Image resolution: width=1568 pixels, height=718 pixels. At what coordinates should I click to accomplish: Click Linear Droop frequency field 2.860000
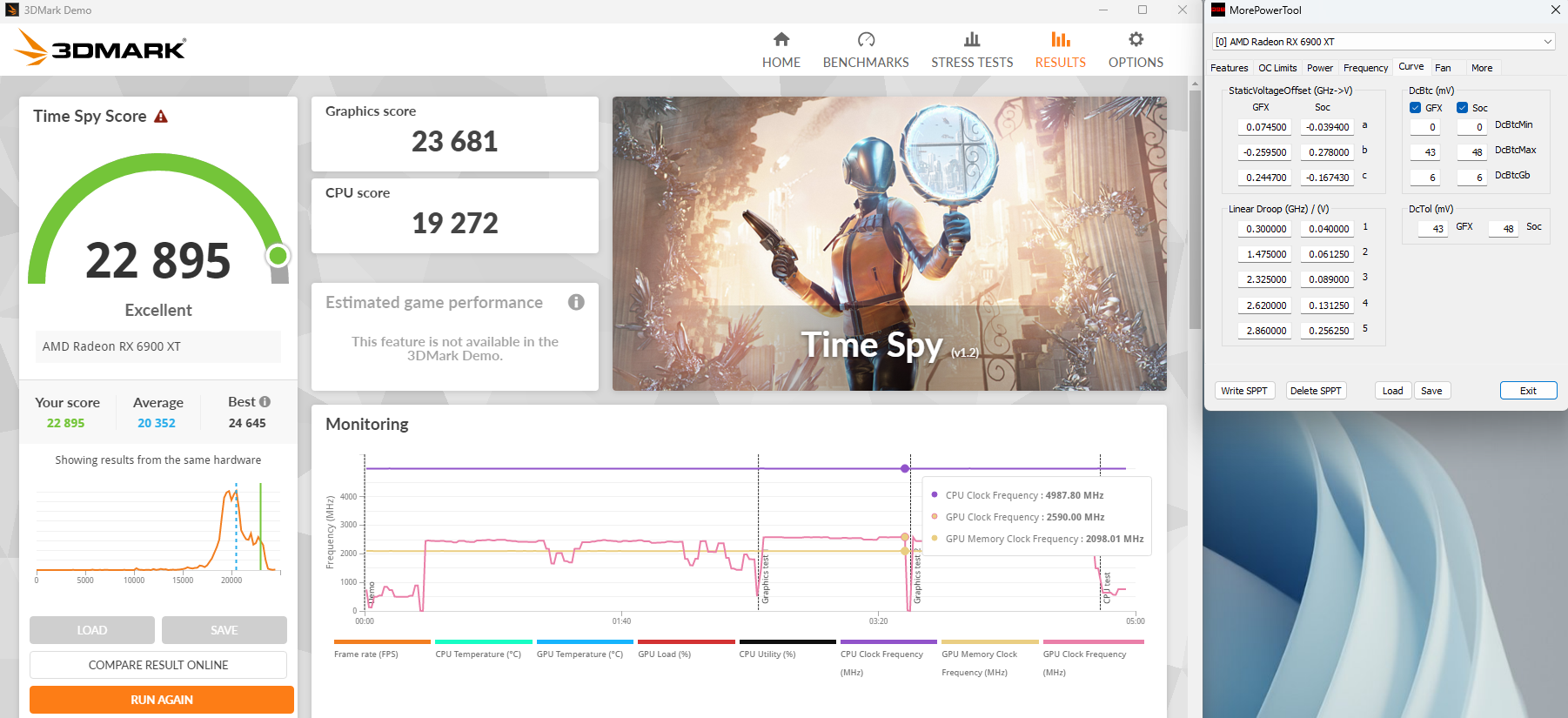tap(1264, 331)
